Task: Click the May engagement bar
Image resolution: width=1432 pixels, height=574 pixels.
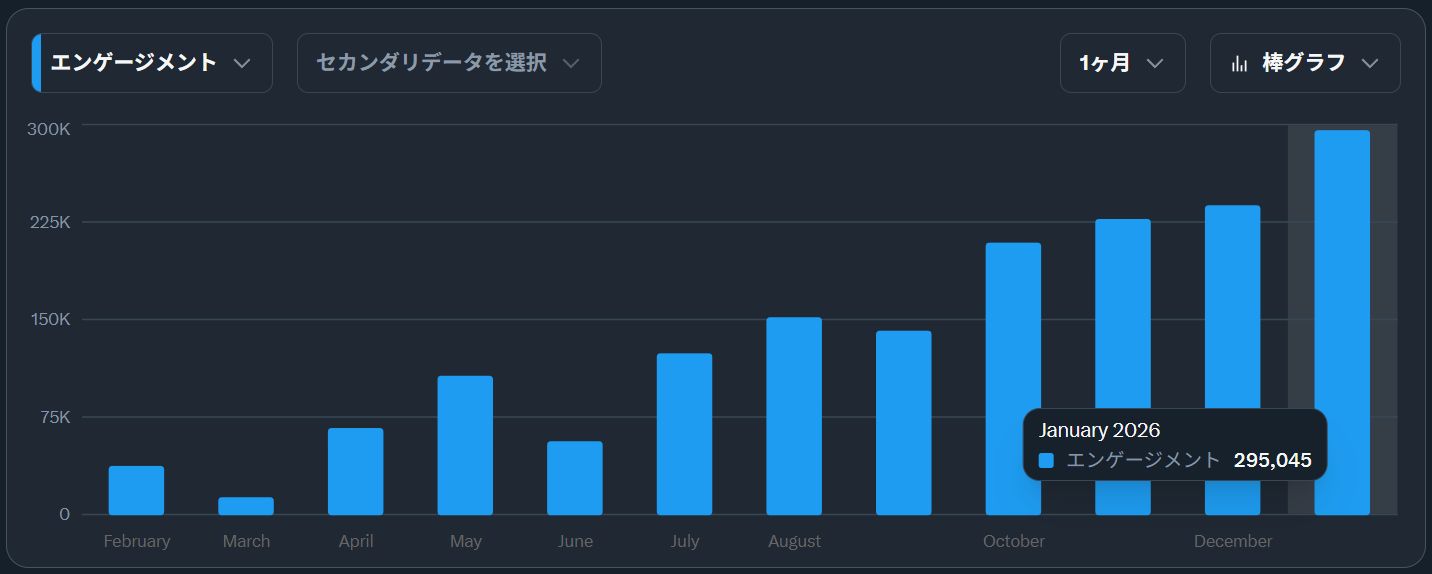Action: point(465,445)
